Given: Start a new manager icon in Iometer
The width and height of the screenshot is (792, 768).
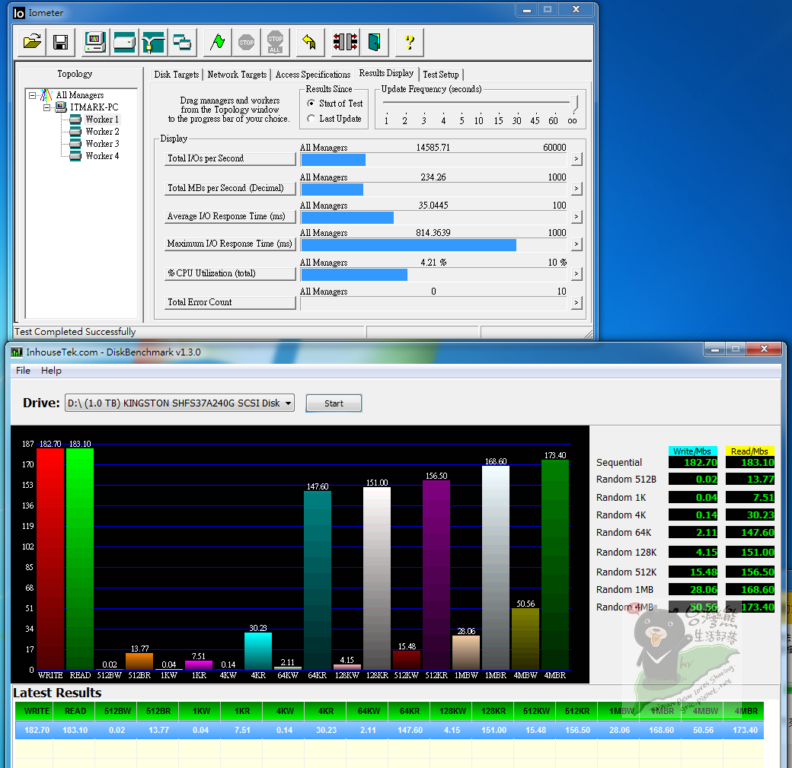Looking at the screenshot, I should click(94, 42).
